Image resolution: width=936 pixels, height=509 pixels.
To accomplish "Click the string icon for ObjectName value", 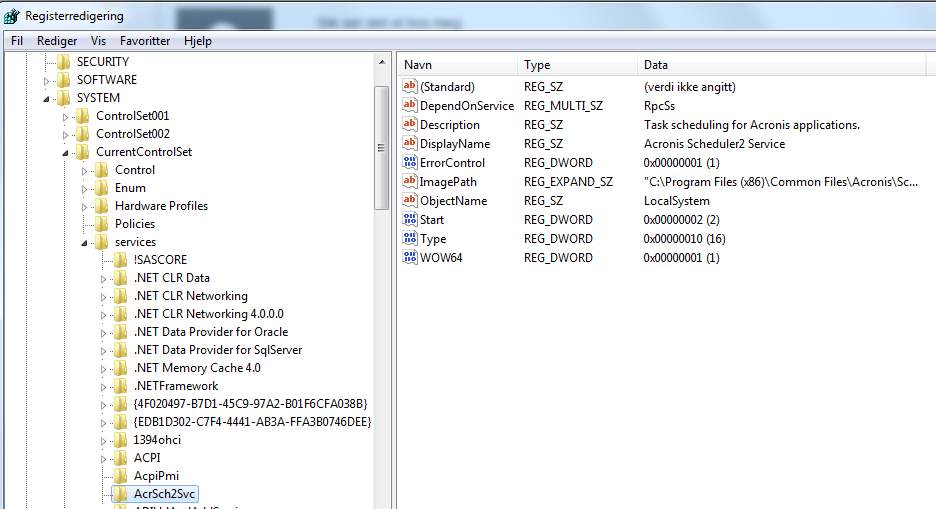I will tap(410, 200).
